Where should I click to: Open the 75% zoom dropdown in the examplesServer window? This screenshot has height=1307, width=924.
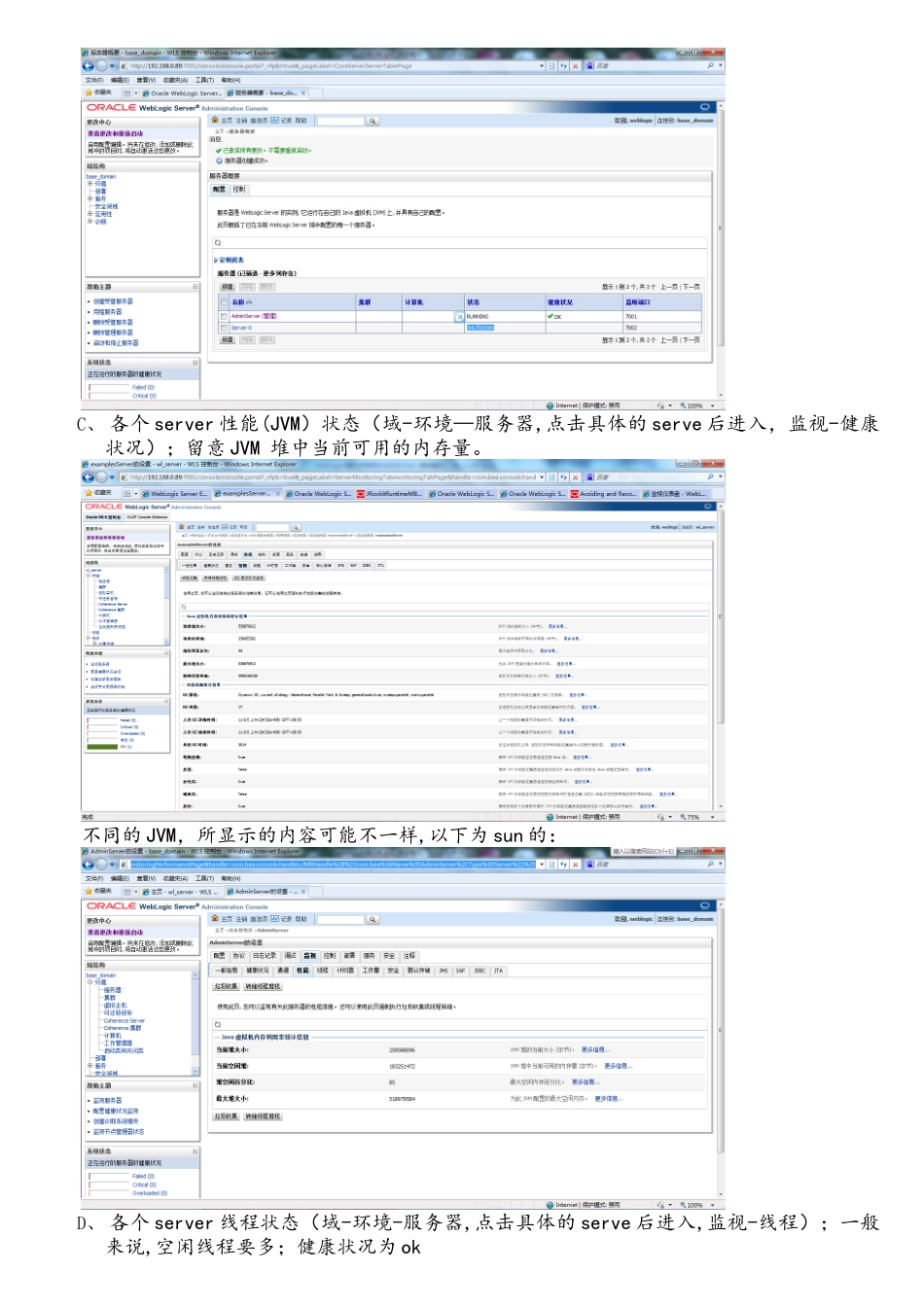[713, 817]
